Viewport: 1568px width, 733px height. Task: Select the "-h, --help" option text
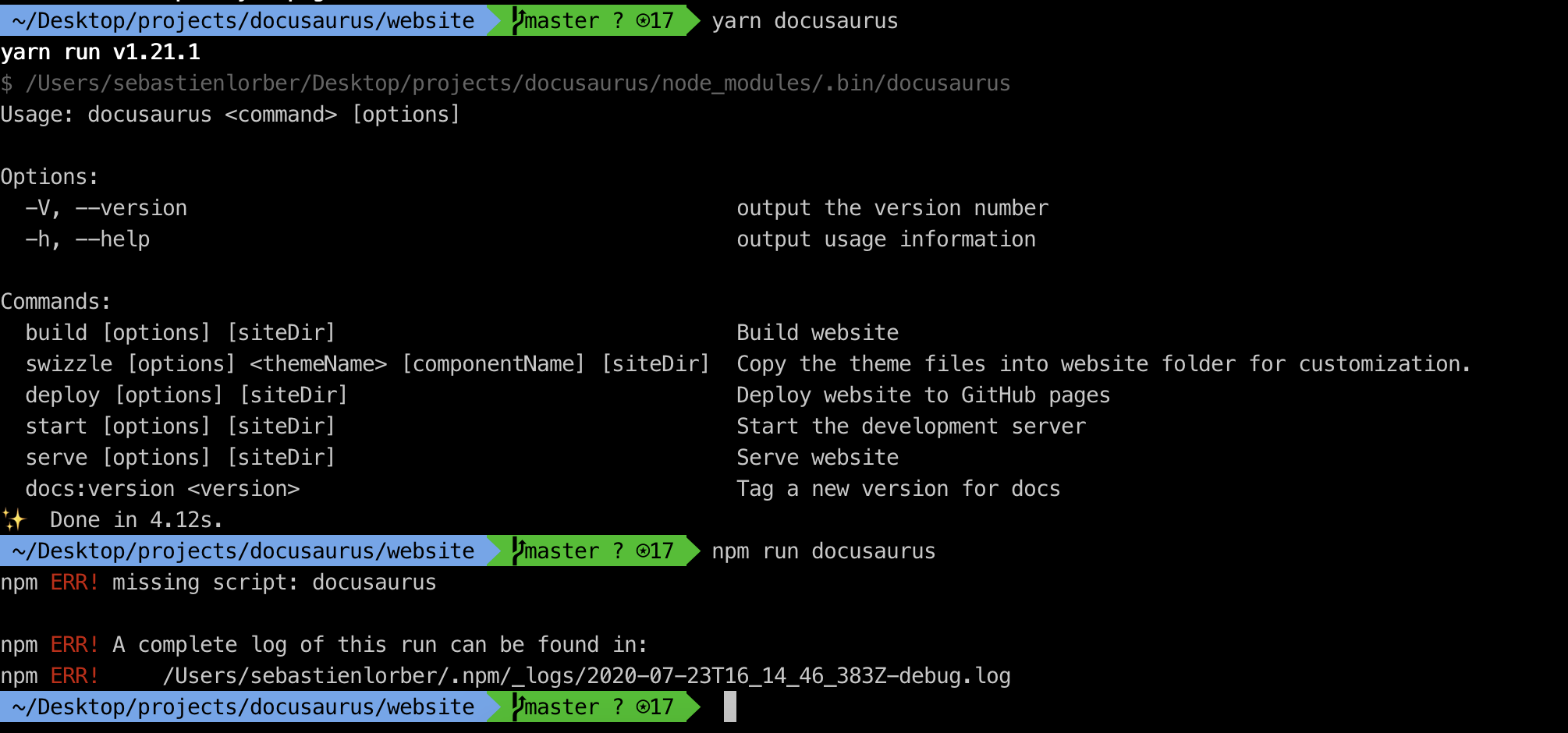point(86,239)
